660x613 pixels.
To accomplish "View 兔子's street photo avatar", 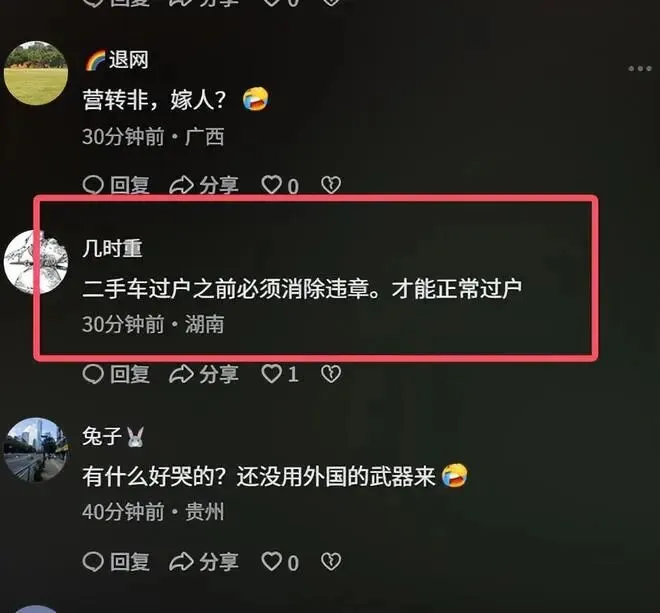I will point(36,449).
